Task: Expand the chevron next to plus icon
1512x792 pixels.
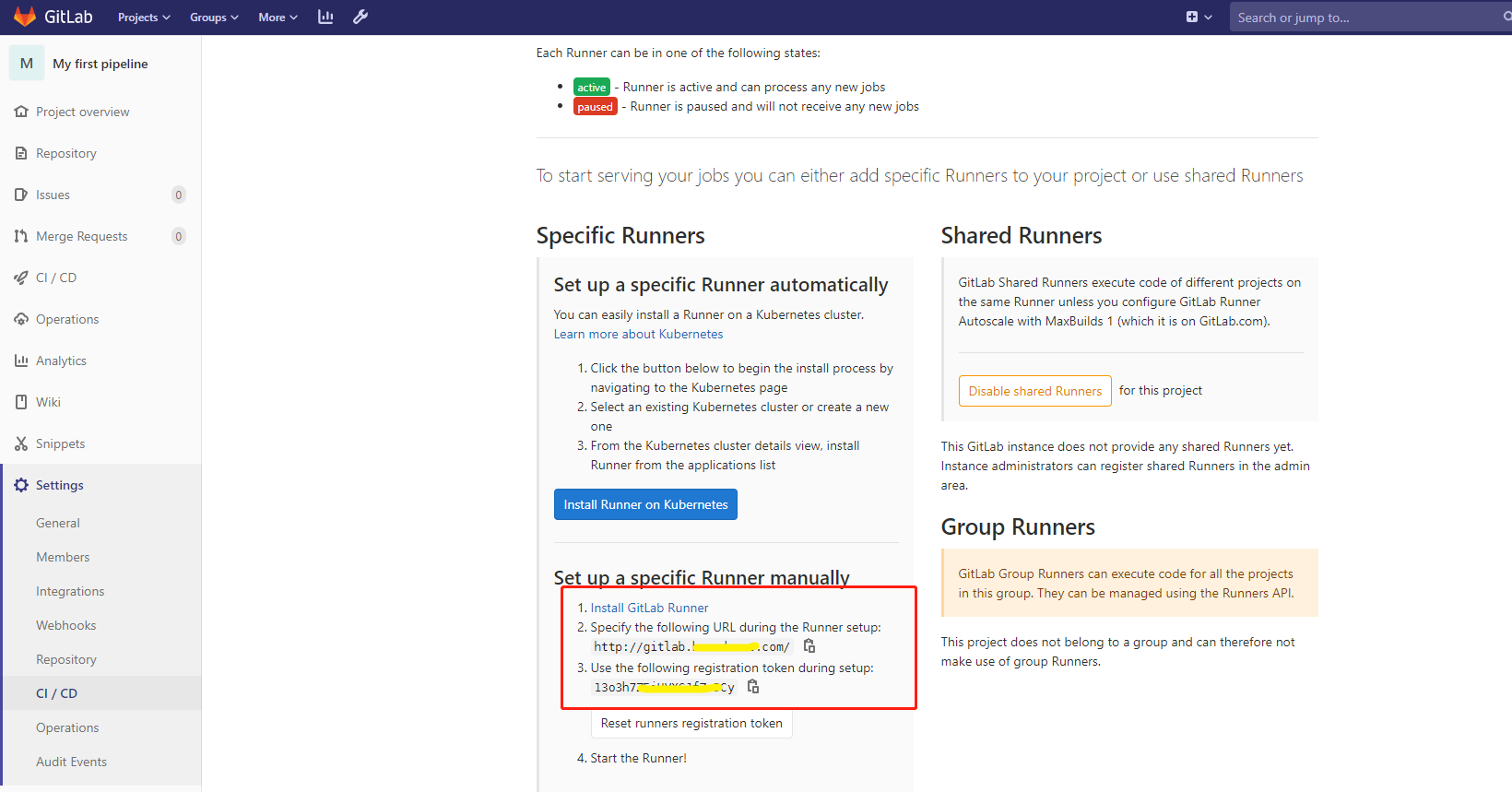Action: pos(1208,17)
